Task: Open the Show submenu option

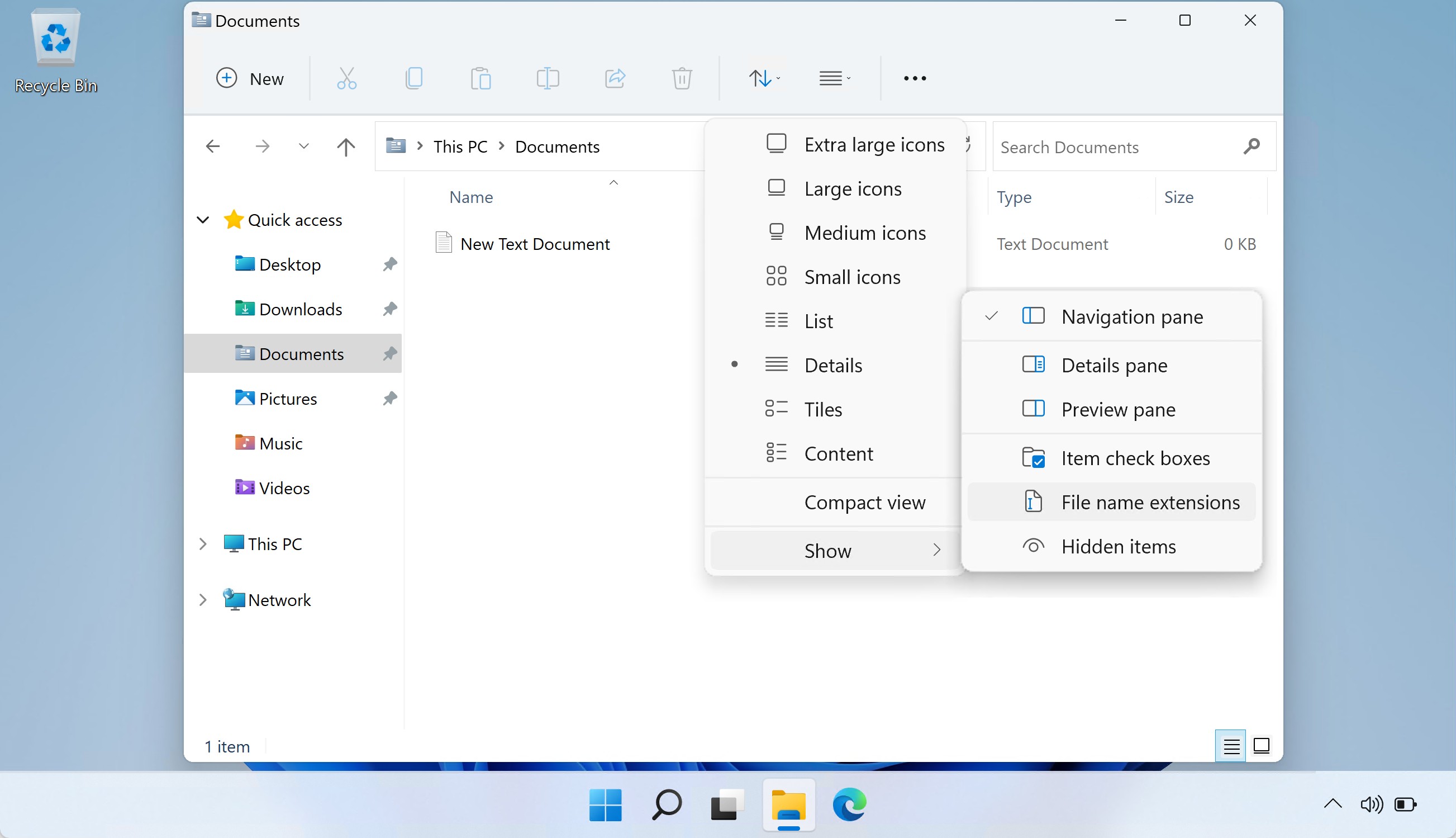Action: (827, 550)
